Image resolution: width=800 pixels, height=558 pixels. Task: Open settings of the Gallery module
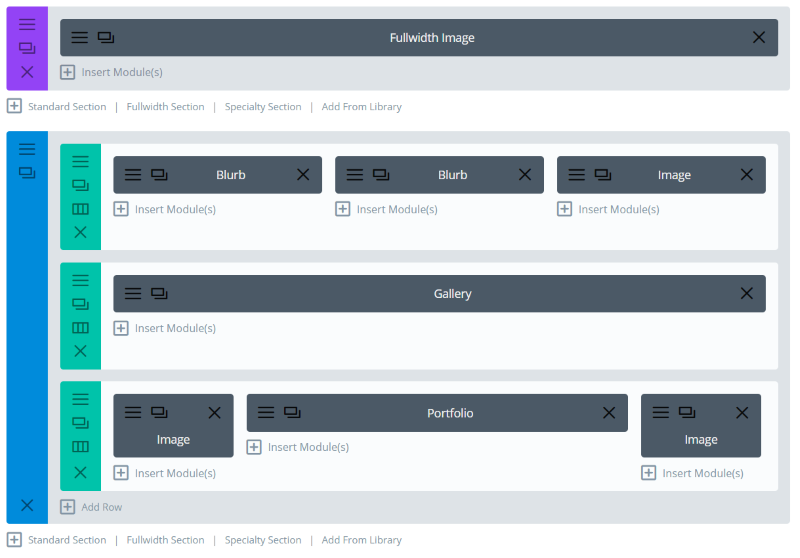(x=133, y=293)
